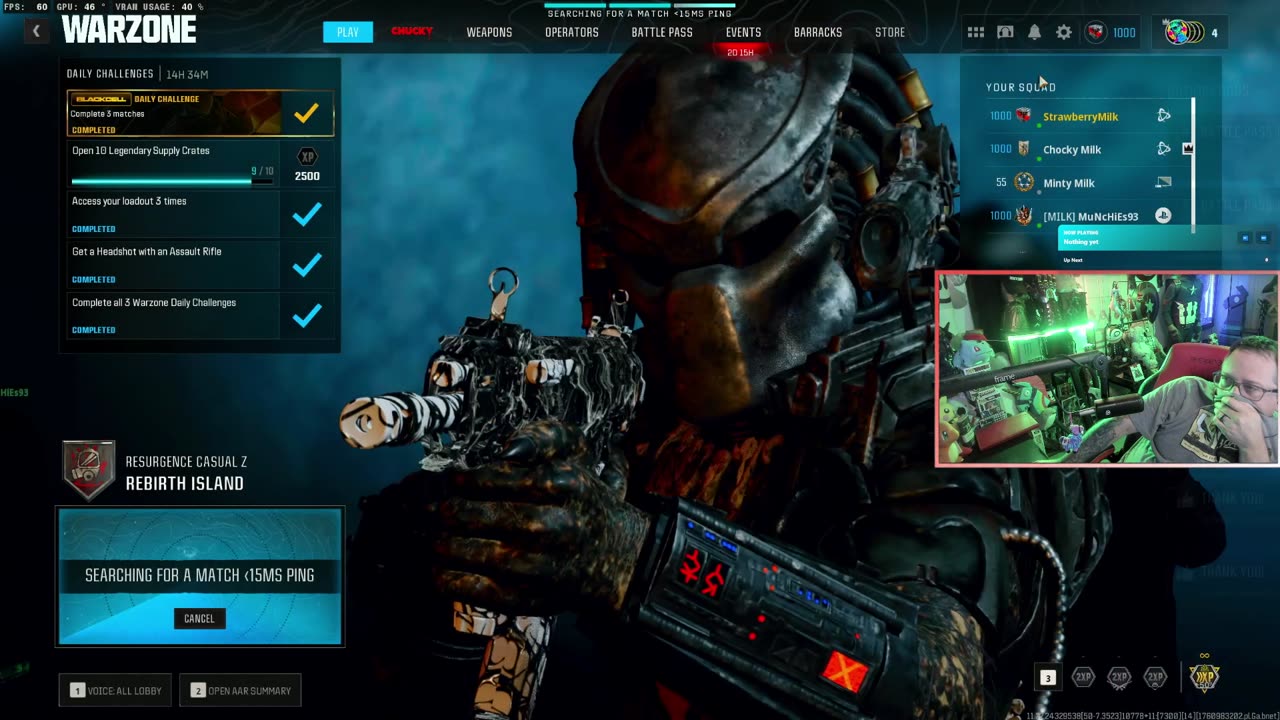Screen dimensions: 1280x720
Task: Click previous track in Now Playing widget
Action: pos(1245,238)
